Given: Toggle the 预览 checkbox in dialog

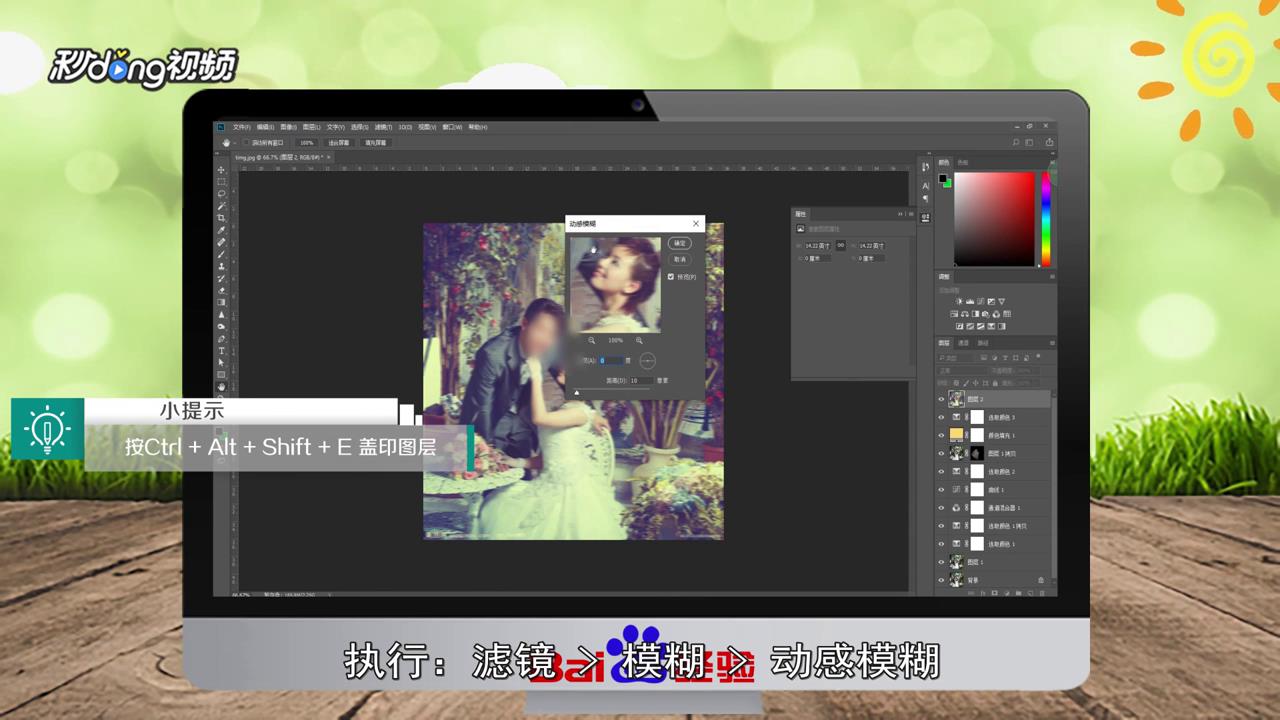Looking at the screenshot, I should pos(671,277).
